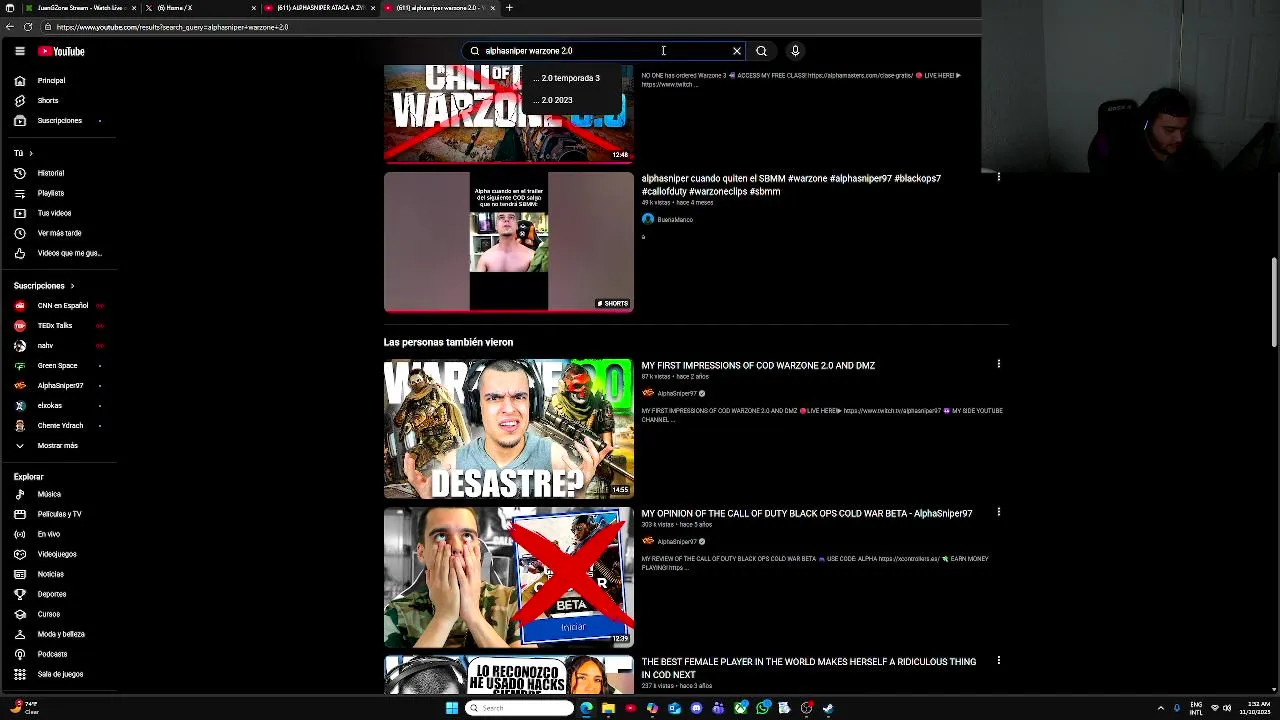Open Moda y belleza under Explorar
This screenshot has height=720, width=1280.
pyautogui.click(x=59, y=634)
